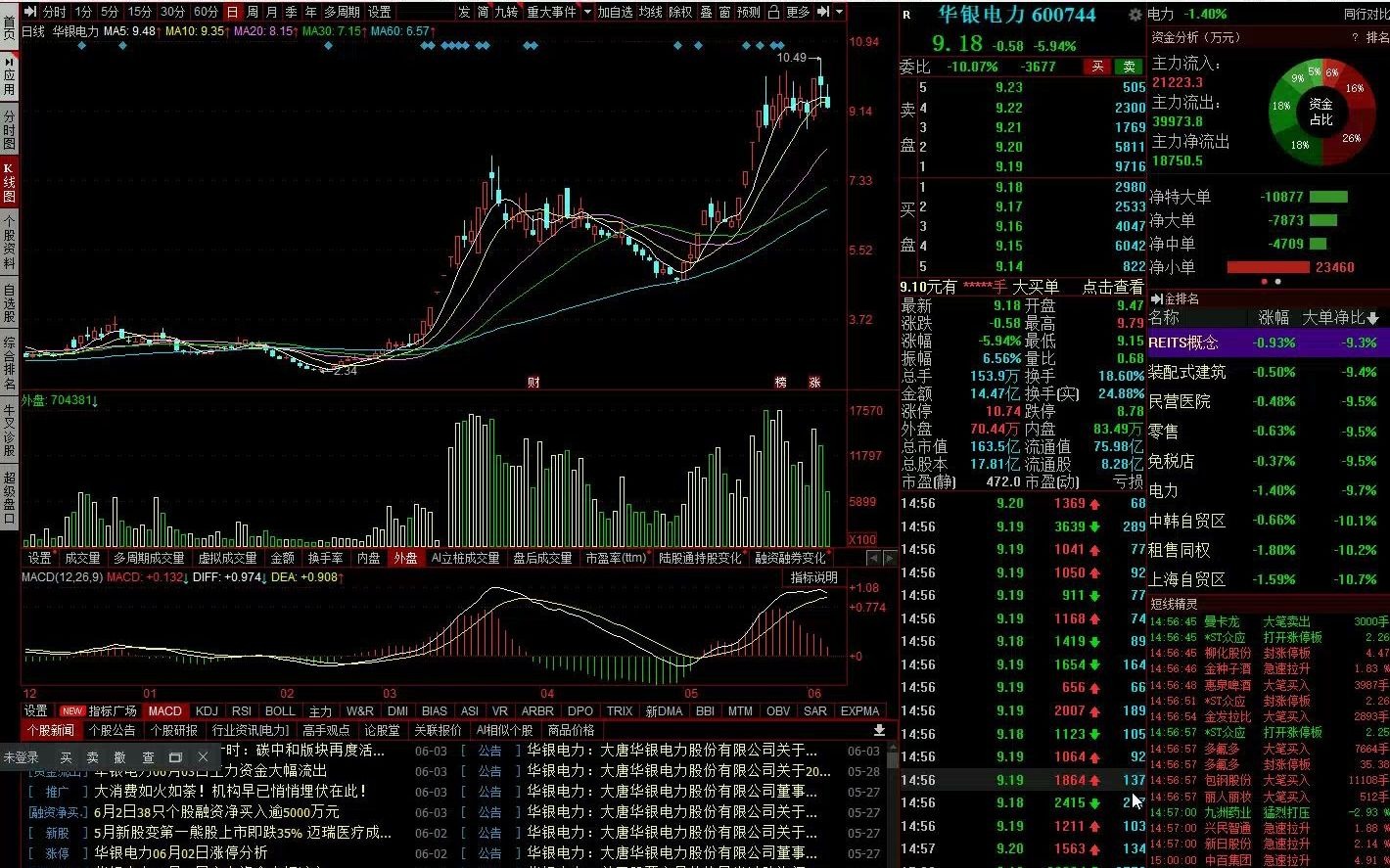
Task: Switch indicator to KDJ
Action: tap(207, 711)
